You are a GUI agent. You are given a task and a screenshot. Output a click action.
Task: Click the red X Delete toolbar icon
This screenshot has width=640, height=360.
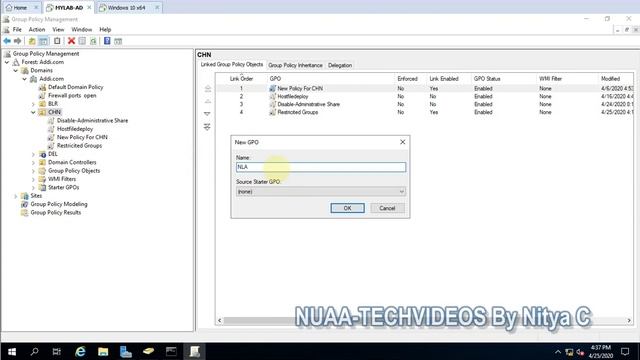click(71, 41)
